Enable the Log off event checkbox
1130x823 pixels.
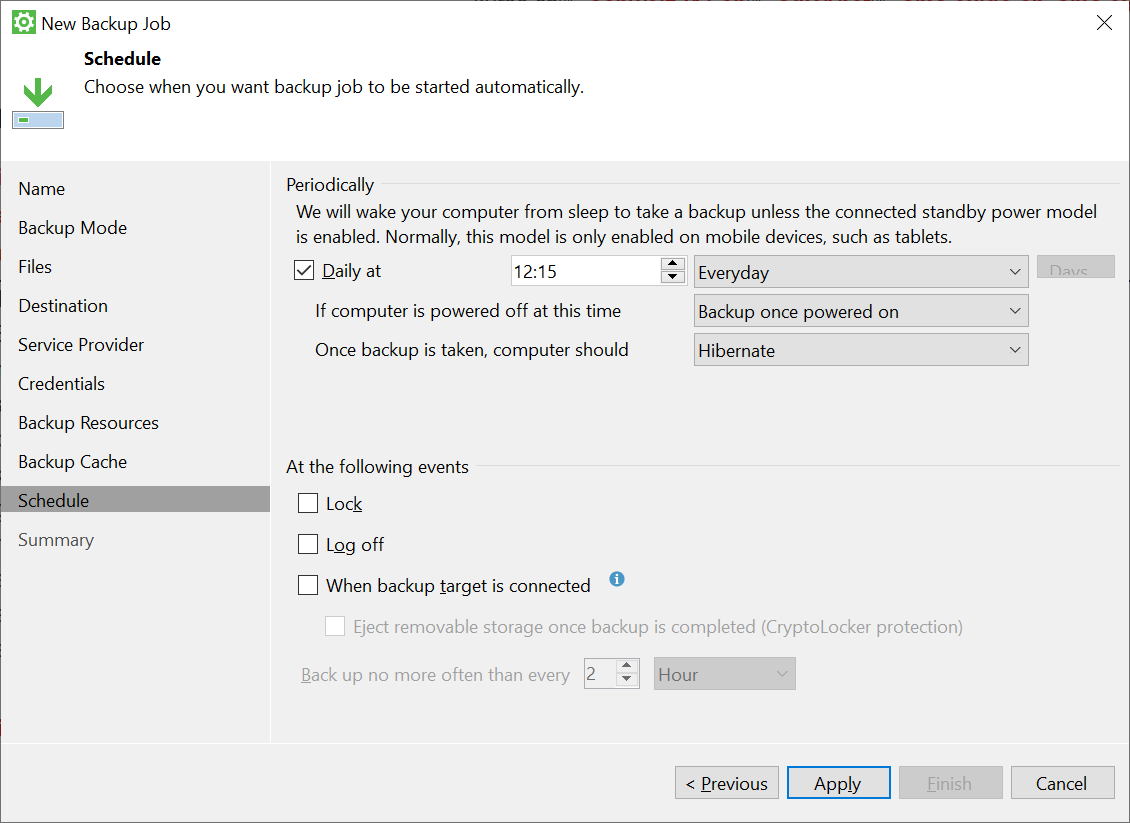coord(308,543)
